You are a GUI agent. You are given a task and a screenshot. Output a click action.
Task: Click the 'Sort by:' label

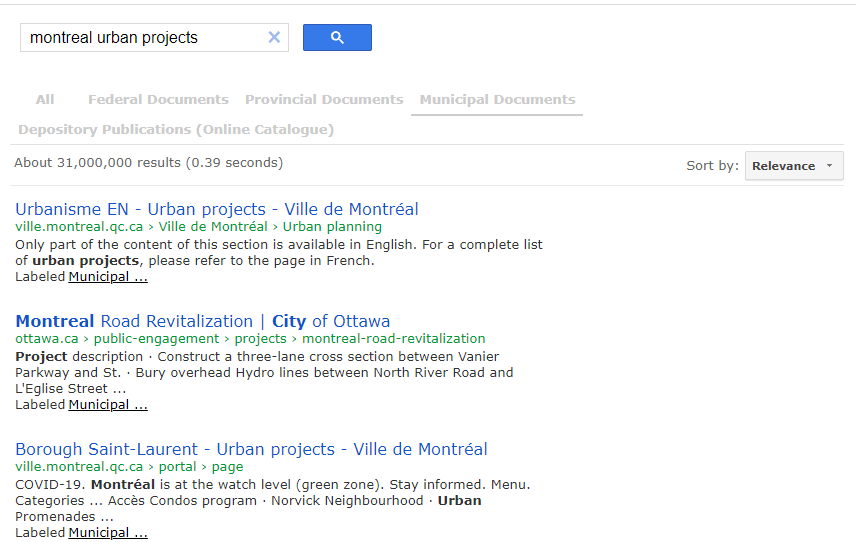(x=712, y=166)
